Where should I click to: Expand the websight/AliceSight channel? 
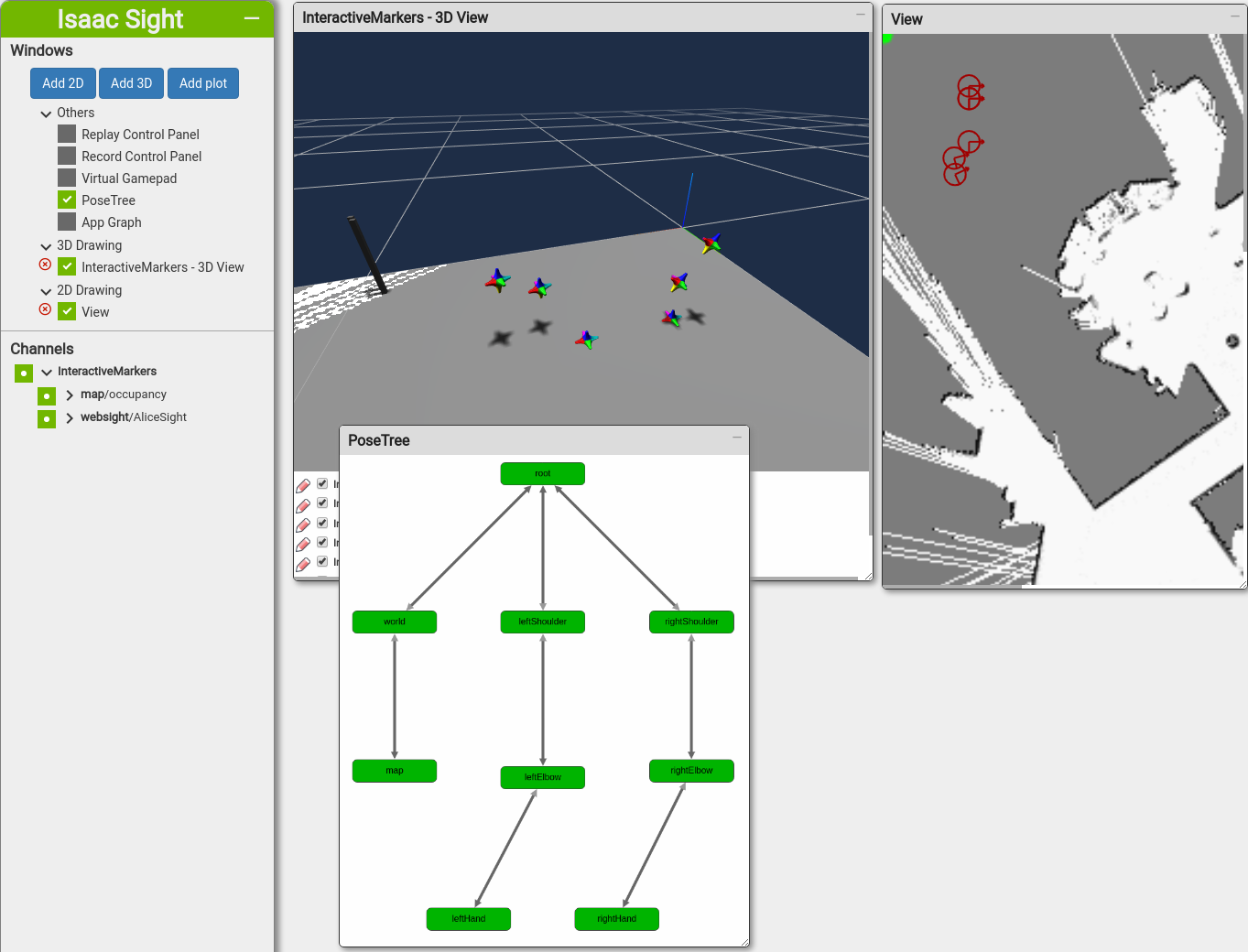70,418
